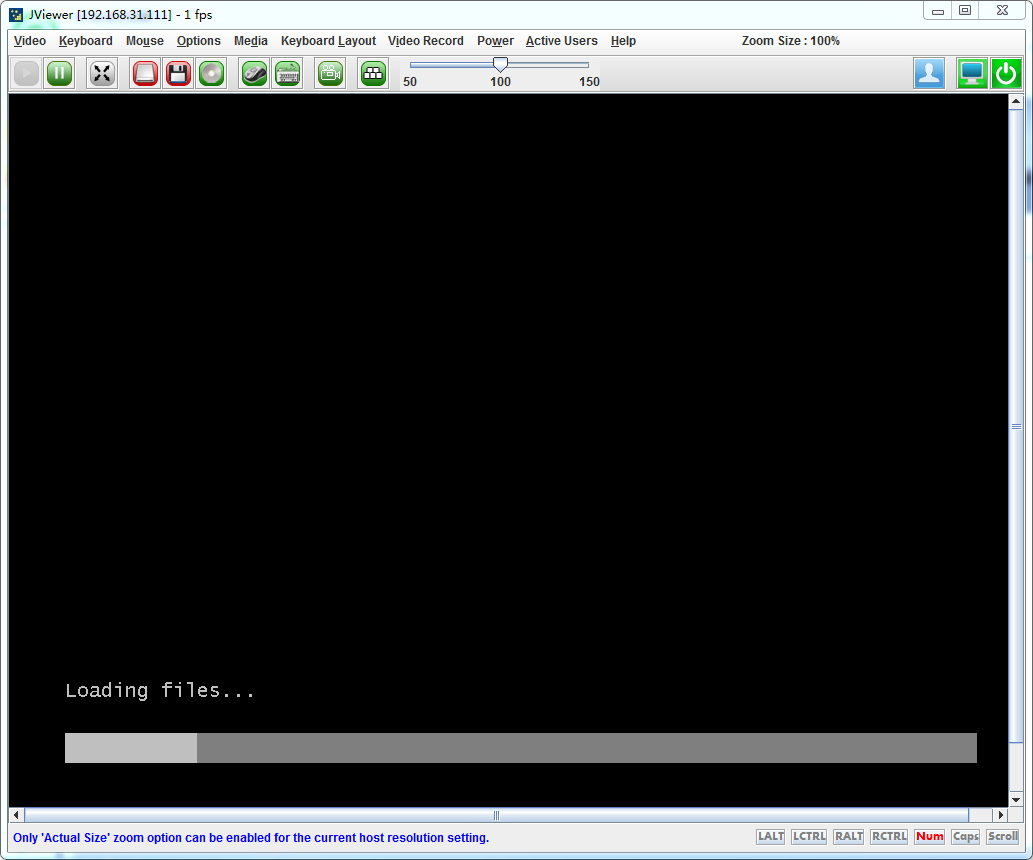Click the floppy disk redirection icon
Screen dimensions: 1033x860
(178, 73)
